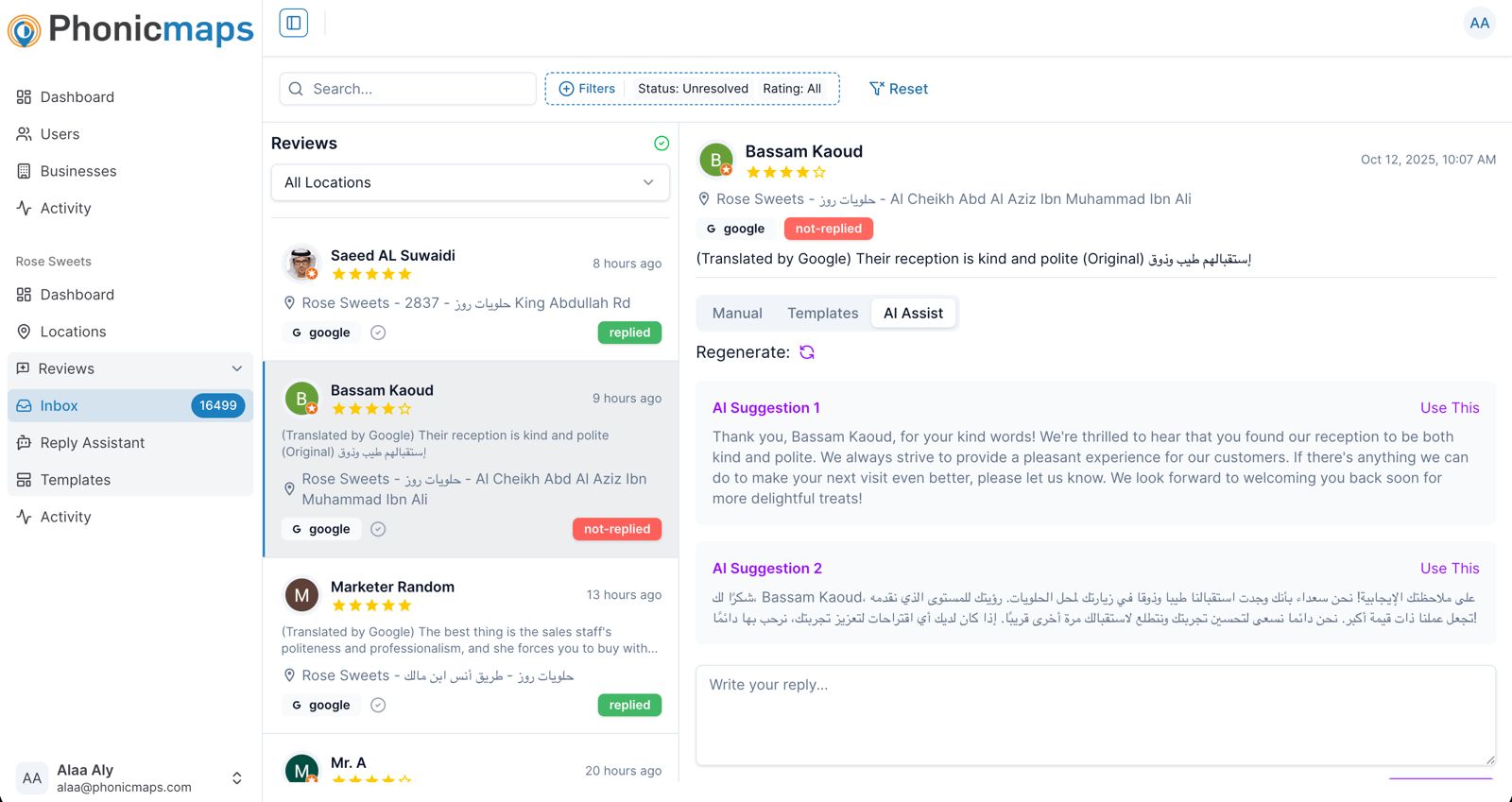Open Reply Assistant in sidebar
The width and height of the screenshot is (1512, 802).
(92, 443)
